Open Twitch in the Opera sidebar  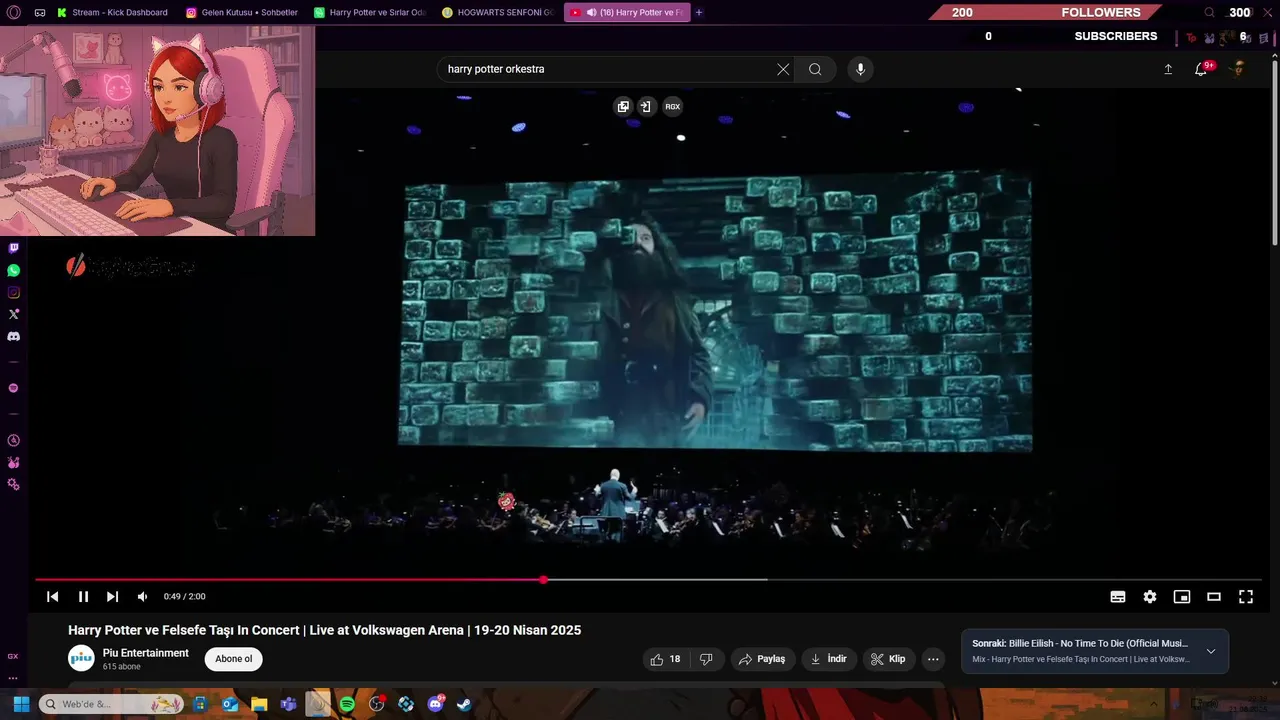(x=13, y=248)
